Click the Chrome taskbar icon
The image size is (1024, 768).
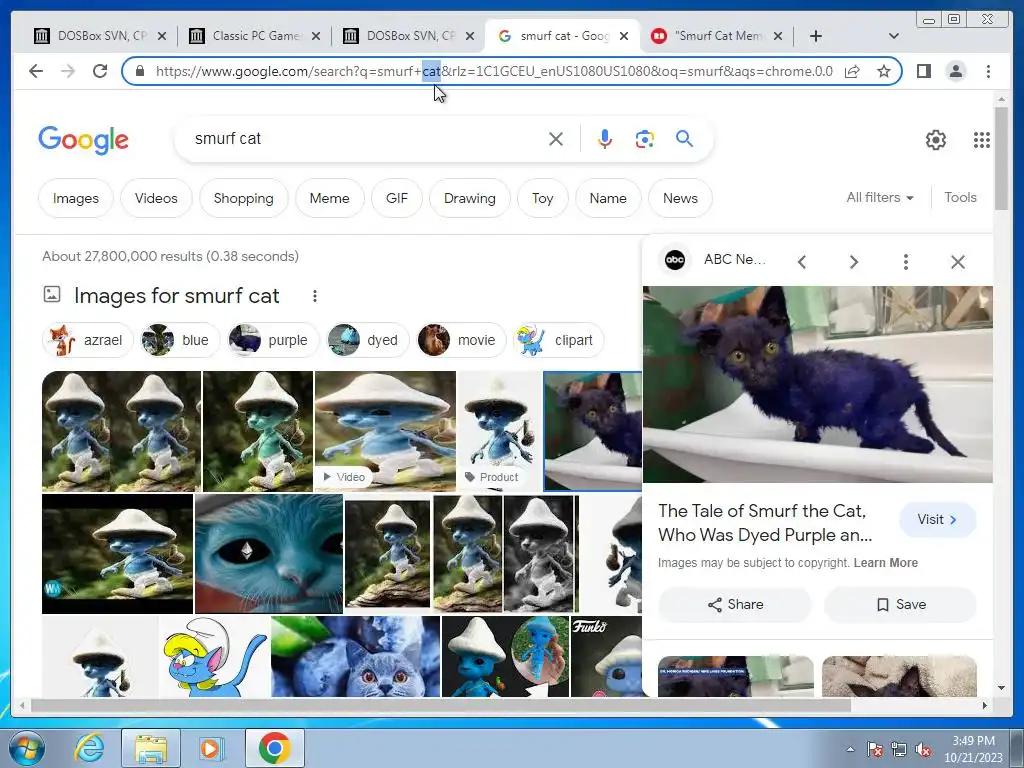click(275, 748)
